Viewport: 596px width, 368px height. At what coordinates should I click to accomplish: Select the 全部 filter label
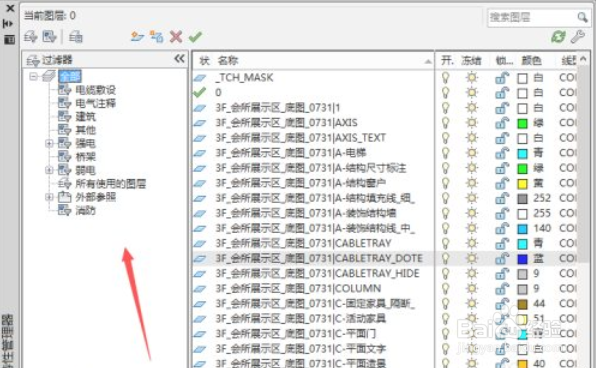coord(70,76)
